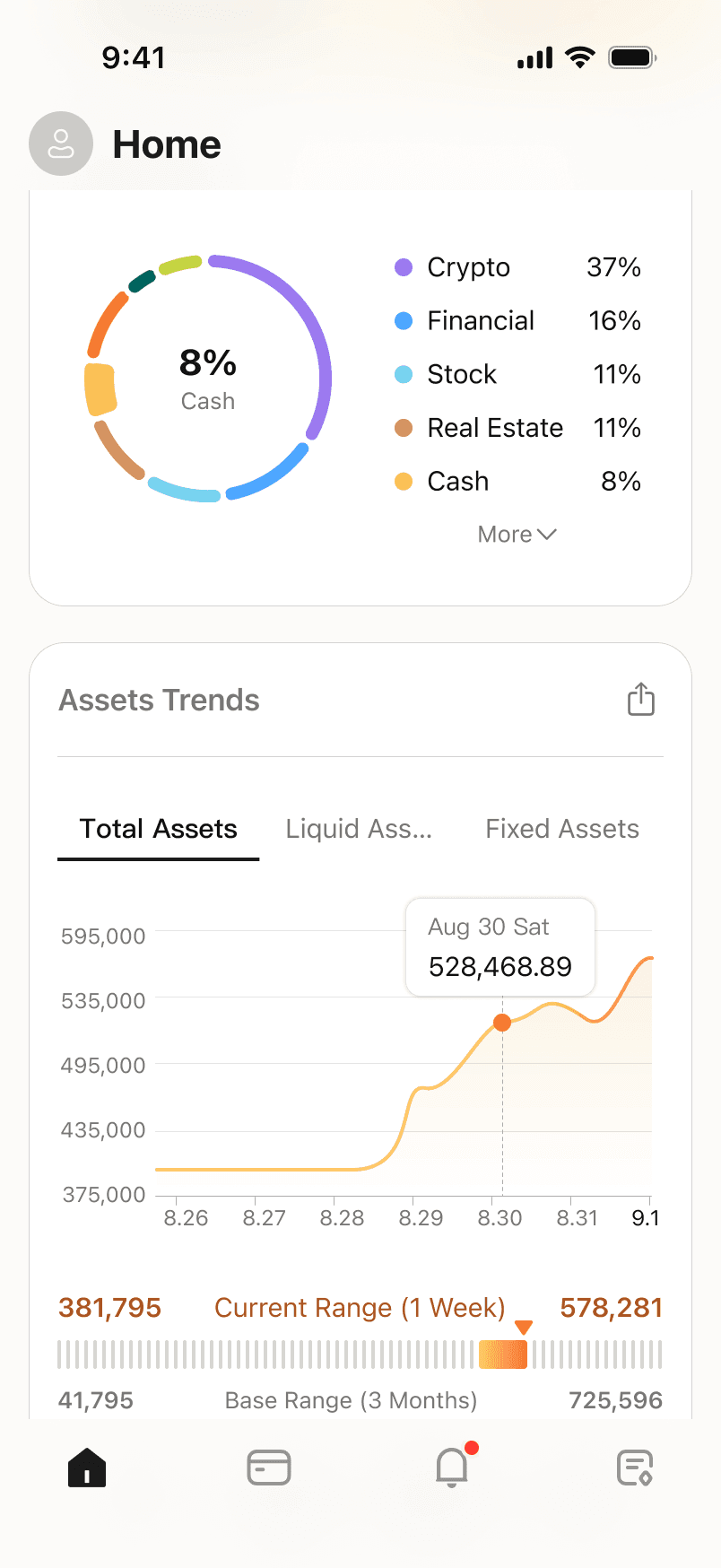
Task: Switch to the Fixed Assets tab
Action: [562, 829]
